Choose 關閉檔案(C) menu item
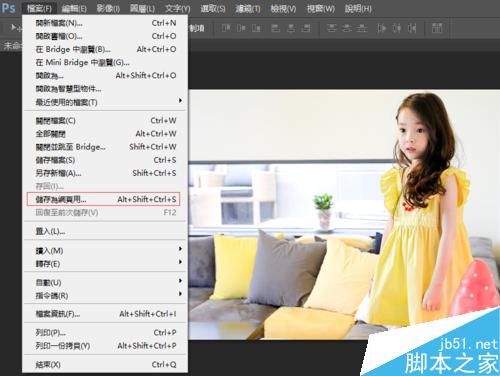Screen dimensions: 500x376 tap(105, 120)
